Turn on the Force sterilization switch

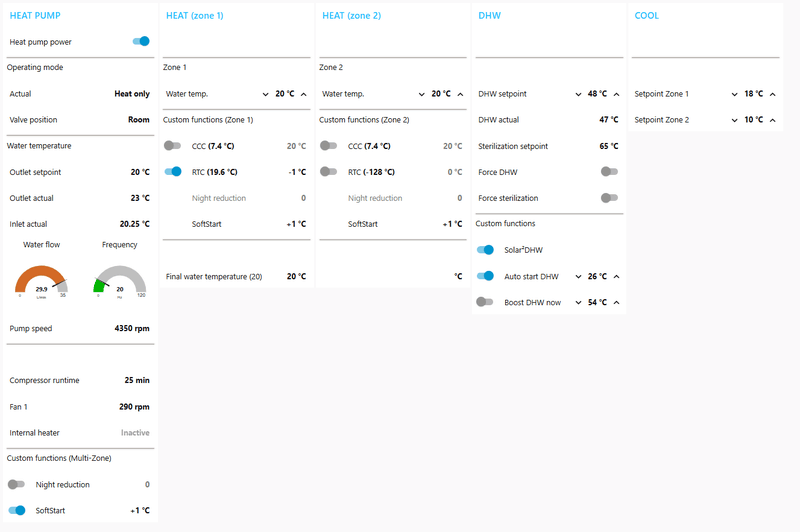pos(609,198)
